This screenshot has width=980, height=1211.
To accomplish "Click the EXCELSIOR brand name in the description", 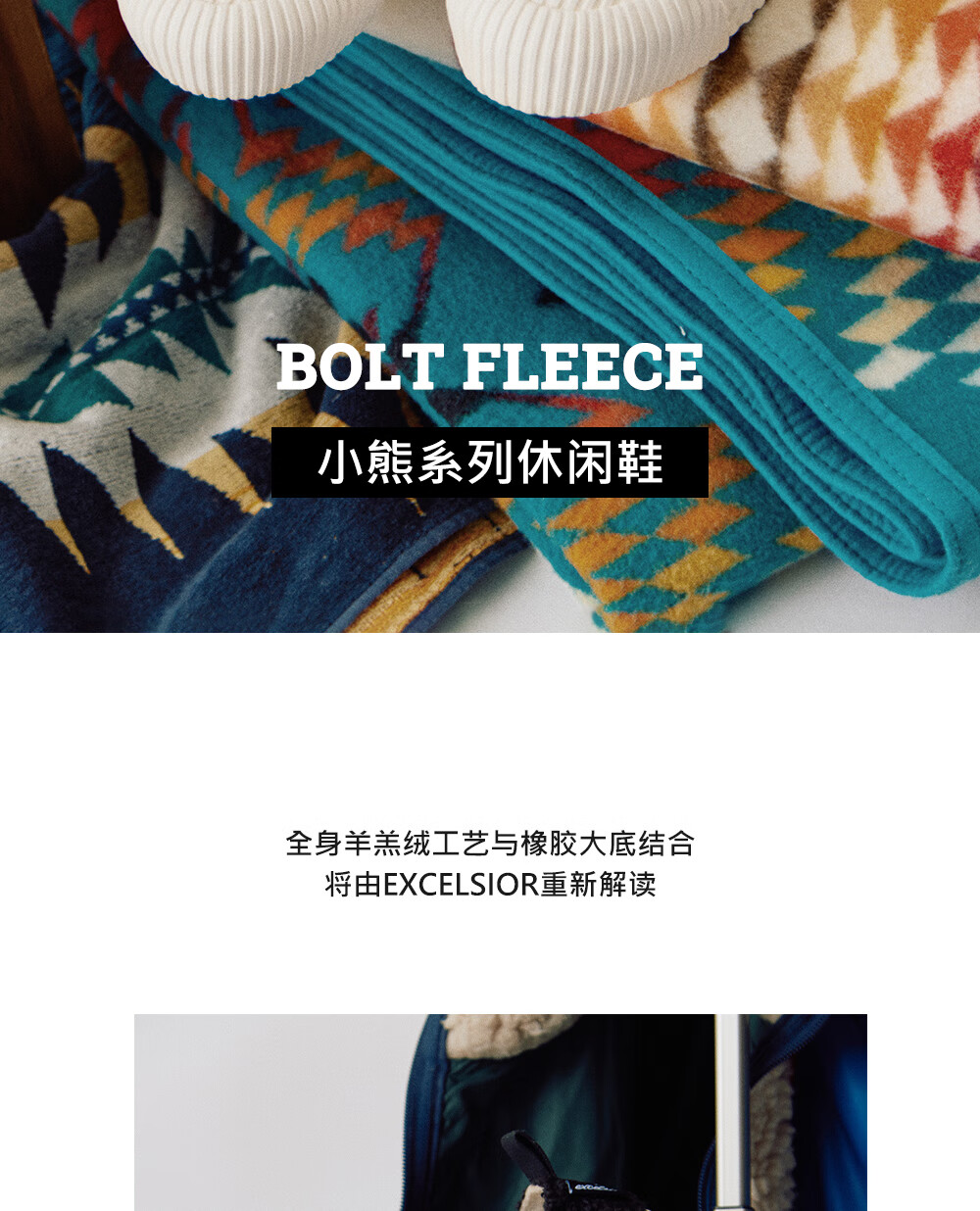I will [461, 885].
